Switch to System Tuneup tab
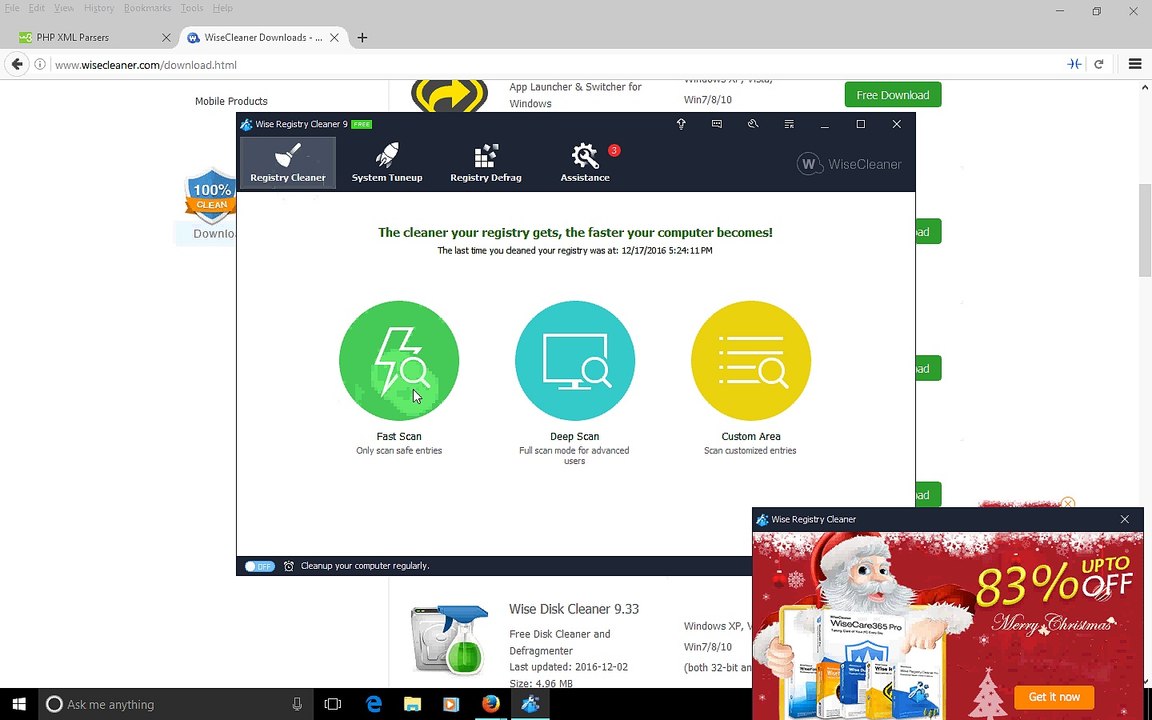This screenshot has width=1152, height=720. point(386,162)
